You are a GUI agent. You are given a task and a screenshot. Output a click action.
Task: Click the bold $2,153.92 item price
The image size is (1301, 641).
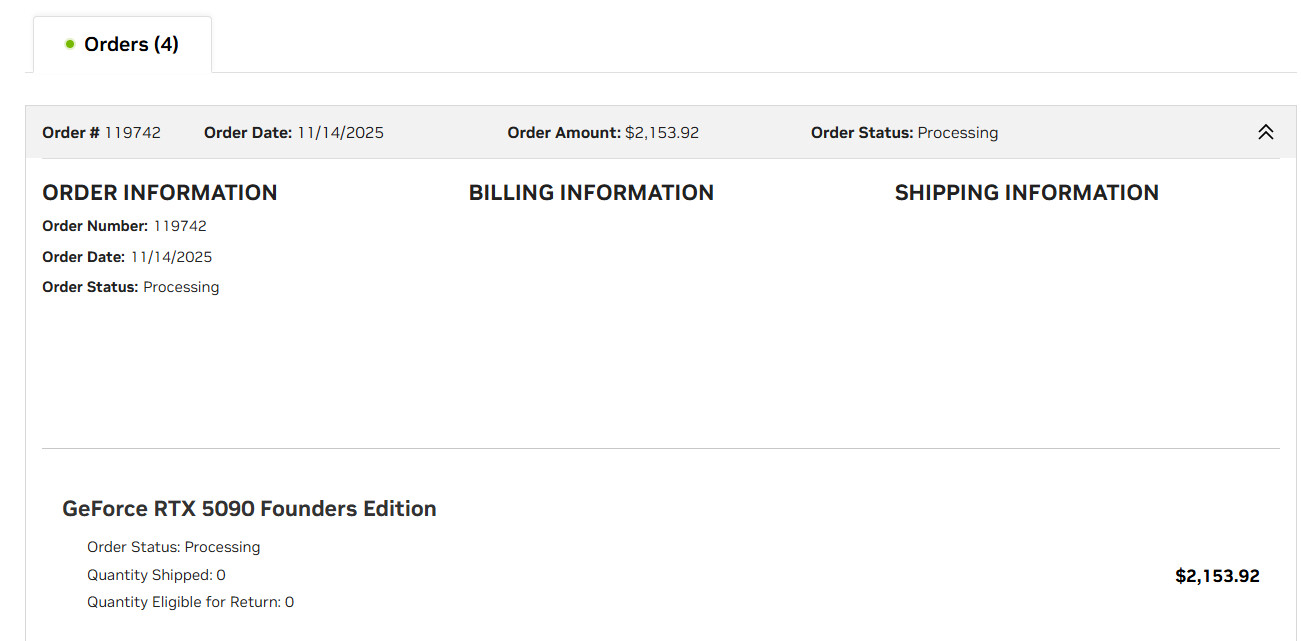[1216, 576]
